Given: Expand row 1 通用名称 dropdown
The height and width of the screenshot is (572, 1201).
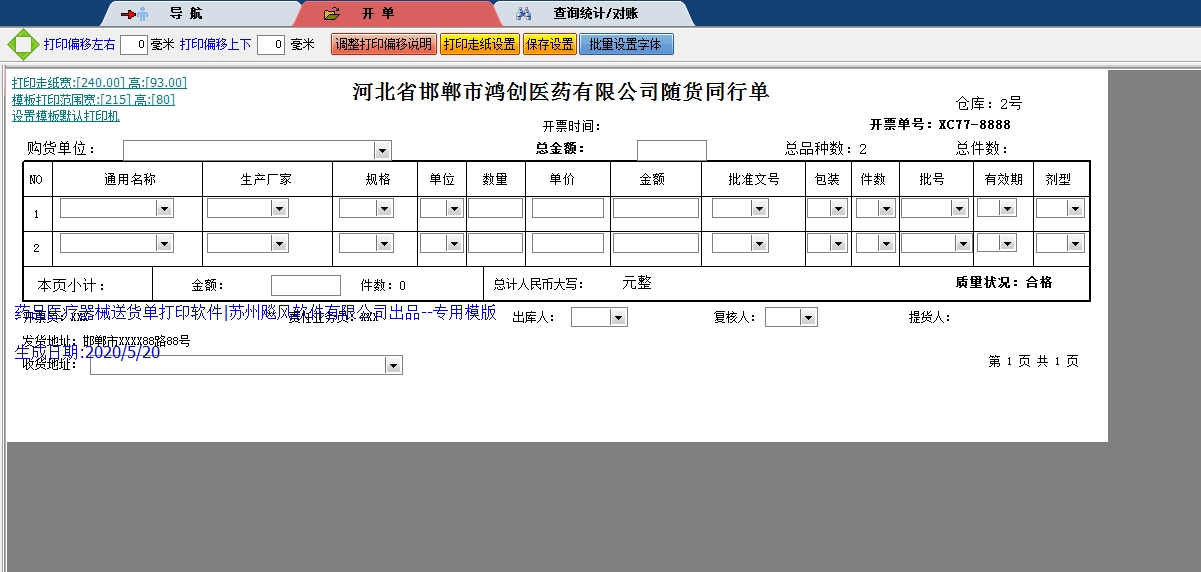Looking at the screenshot, I should click(x=165, y=208).
